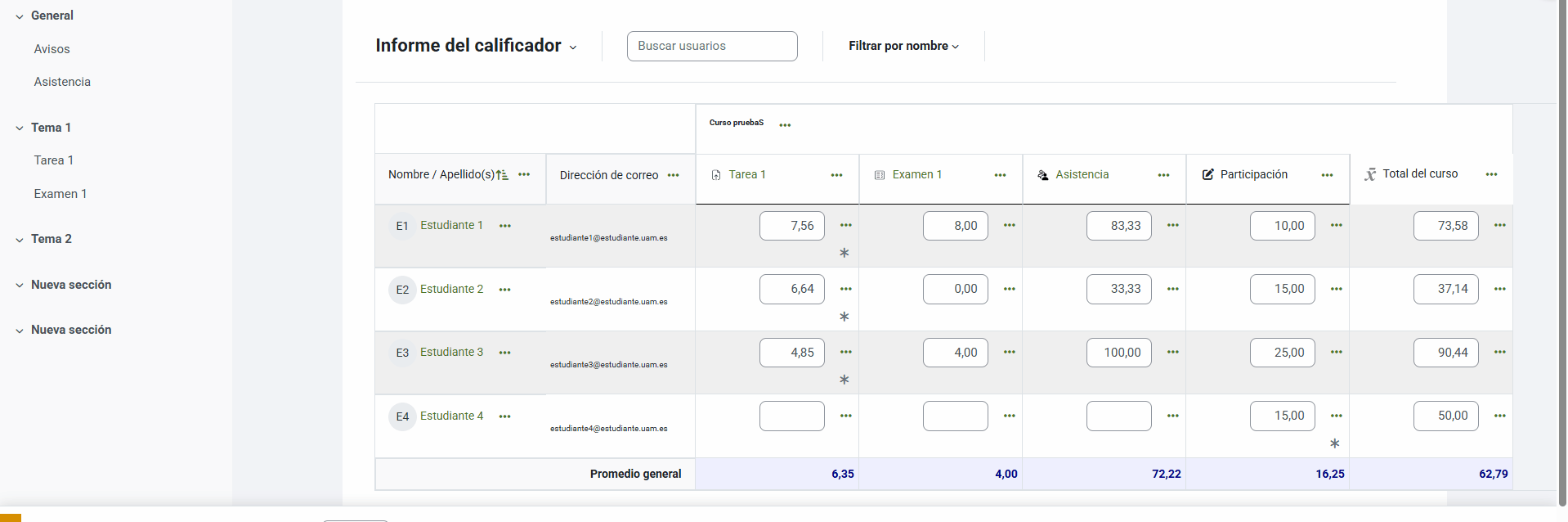The image size is (1568, 522).
Task: Collapse the General section in the course index
Action: pos(20,16)
